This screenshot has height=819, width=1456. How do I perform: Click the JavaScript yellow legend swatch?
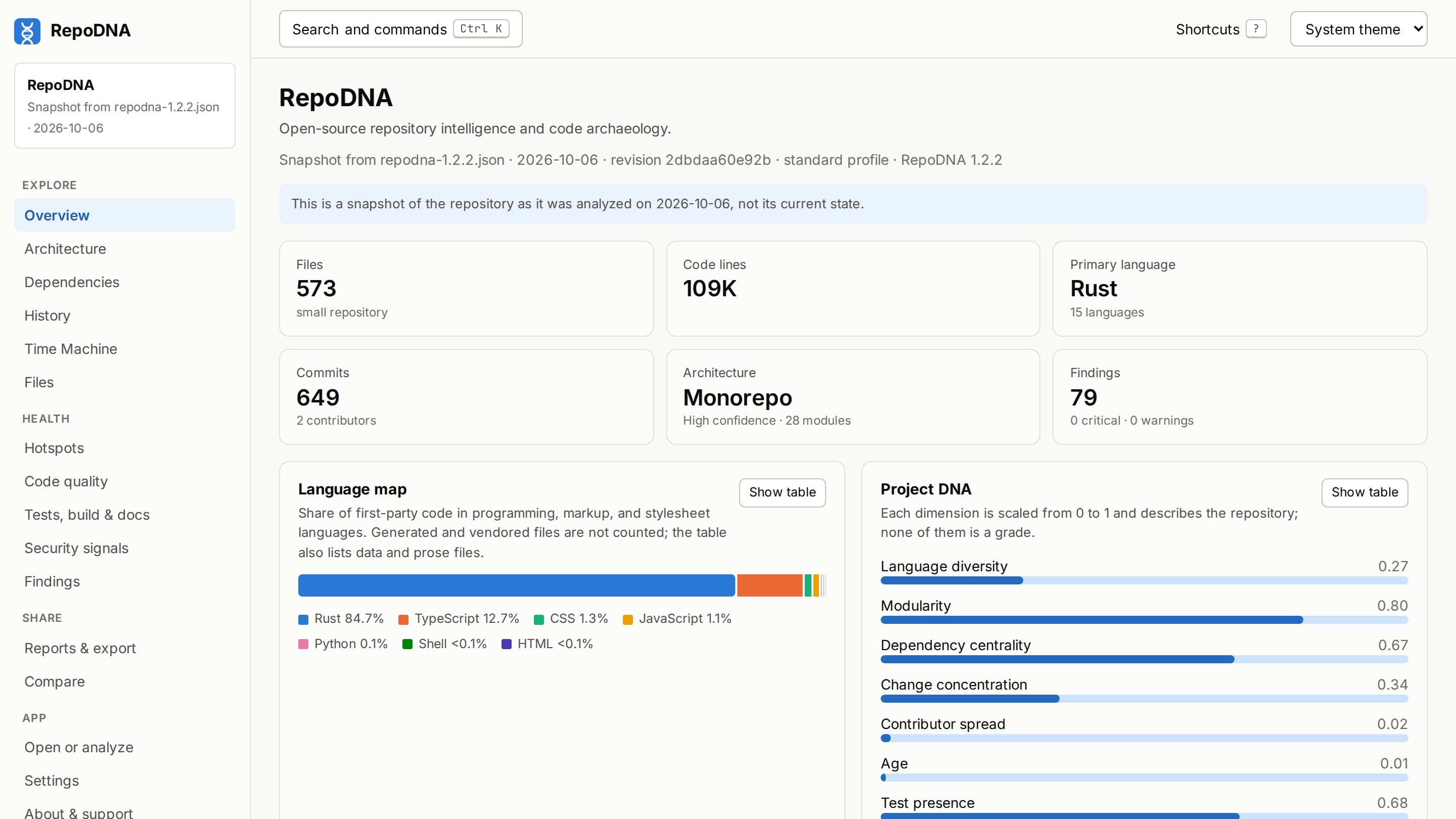pos(627,619)
